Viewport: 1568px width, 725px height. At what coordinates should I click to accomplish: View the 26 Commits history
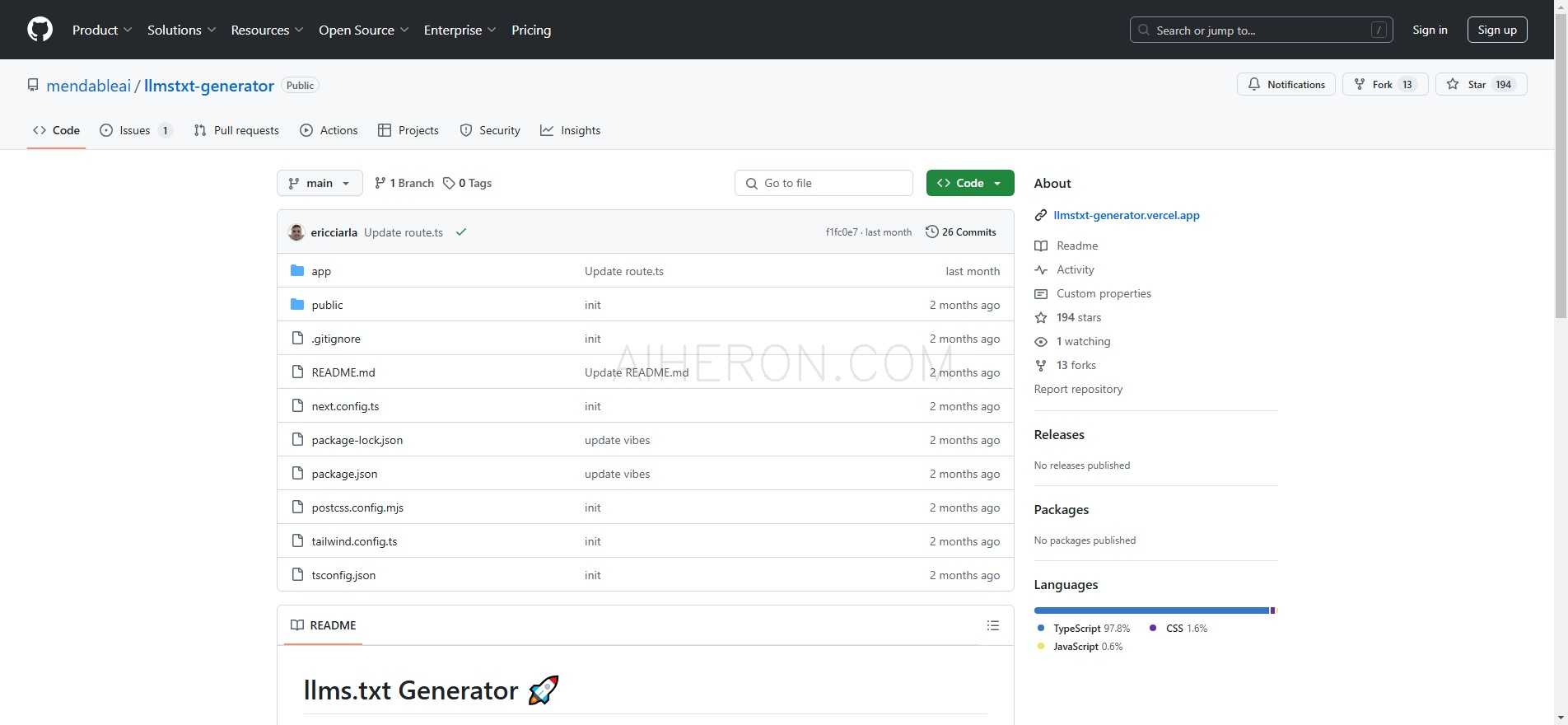pos(961,232)
